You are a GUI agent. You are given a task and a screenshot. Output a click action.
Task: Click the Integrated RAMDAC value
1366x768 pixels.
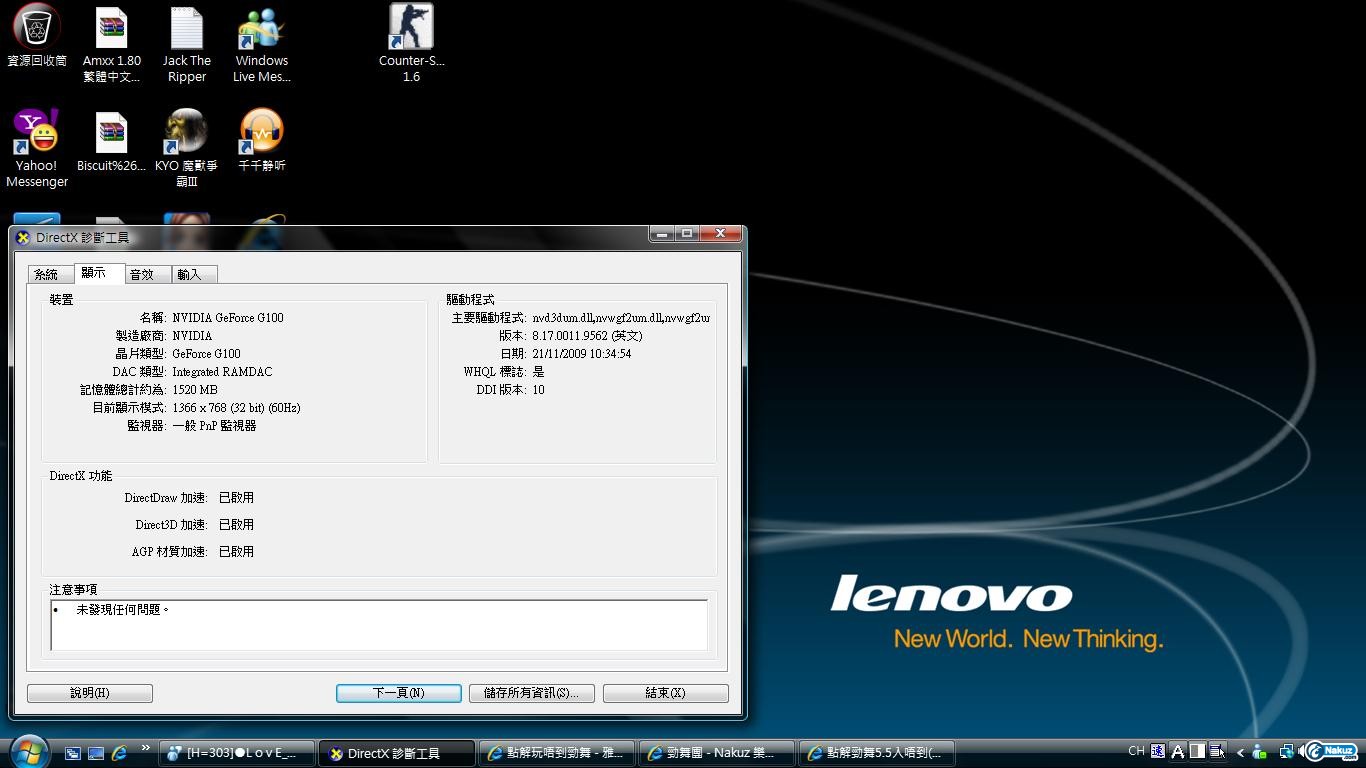pyautogui.click(x=222, y=372)
